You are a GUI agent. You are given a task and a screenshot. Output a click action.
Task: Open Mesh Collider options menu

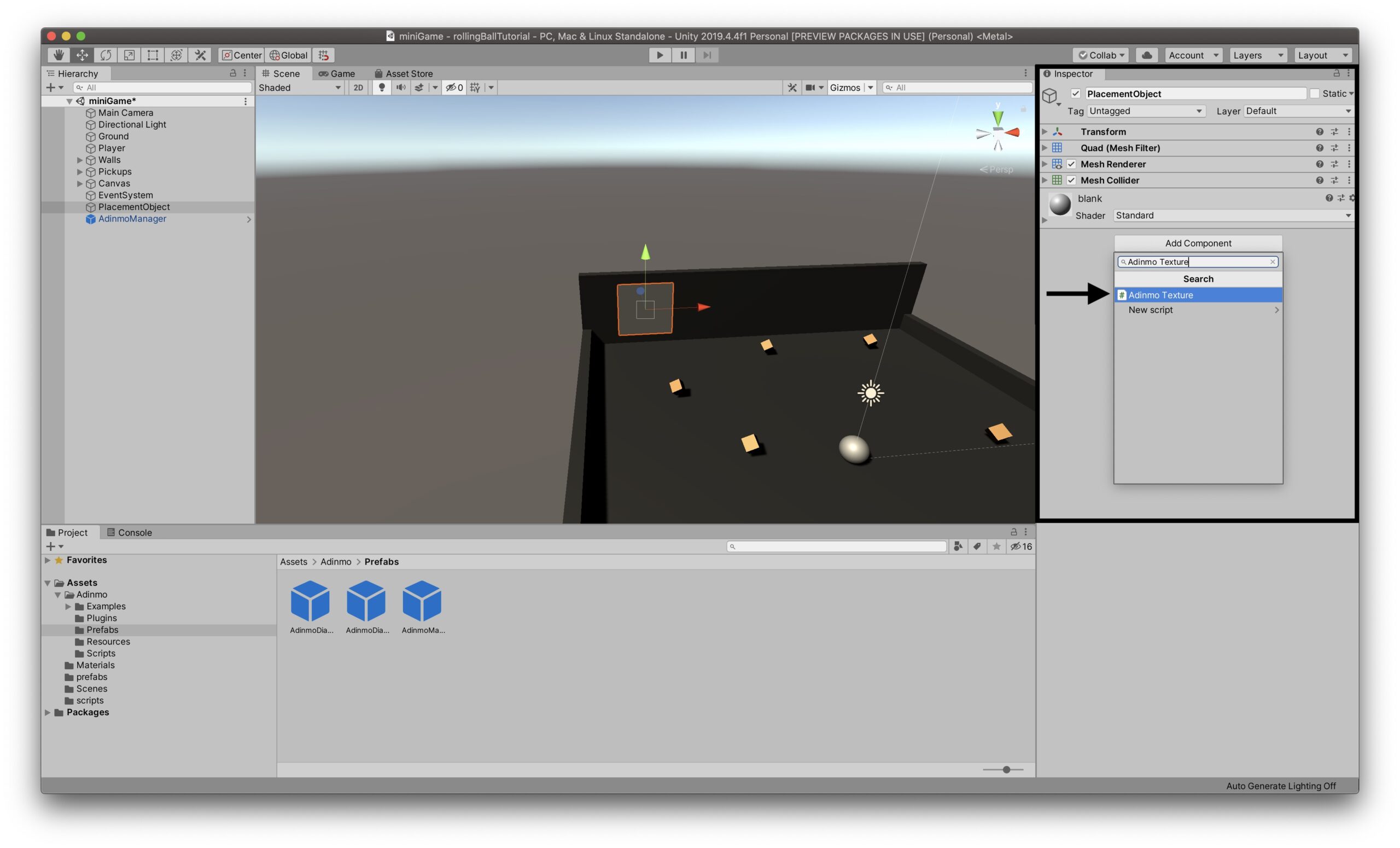click(1349, 180)
